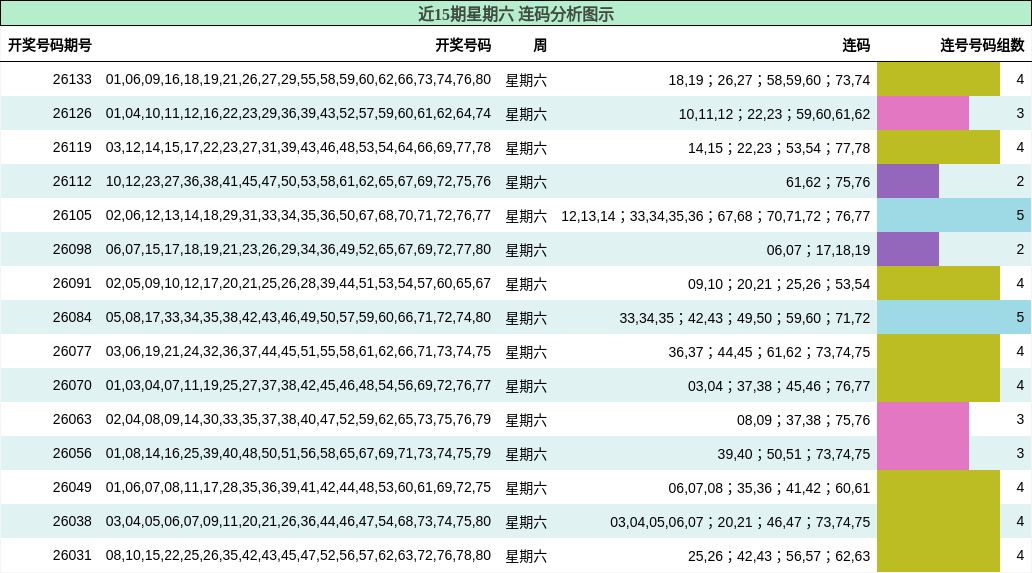
Task: Click 连码 cell 03,04；37,38；45,46；76,77
Action: tap(779, 386)
